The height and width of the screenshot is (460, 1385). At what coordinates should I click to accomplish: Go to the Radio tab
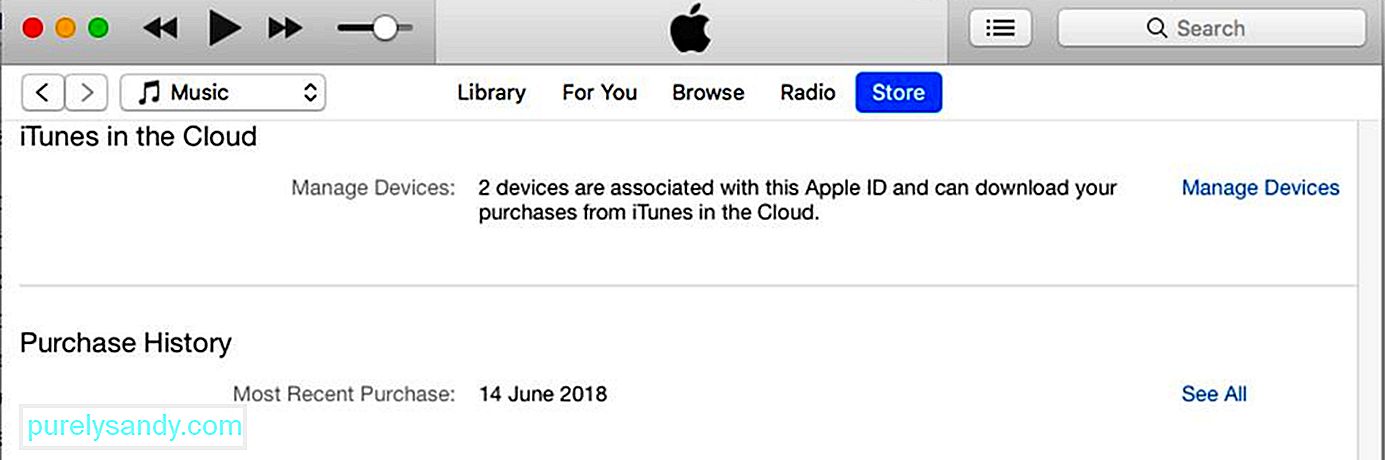808,93
